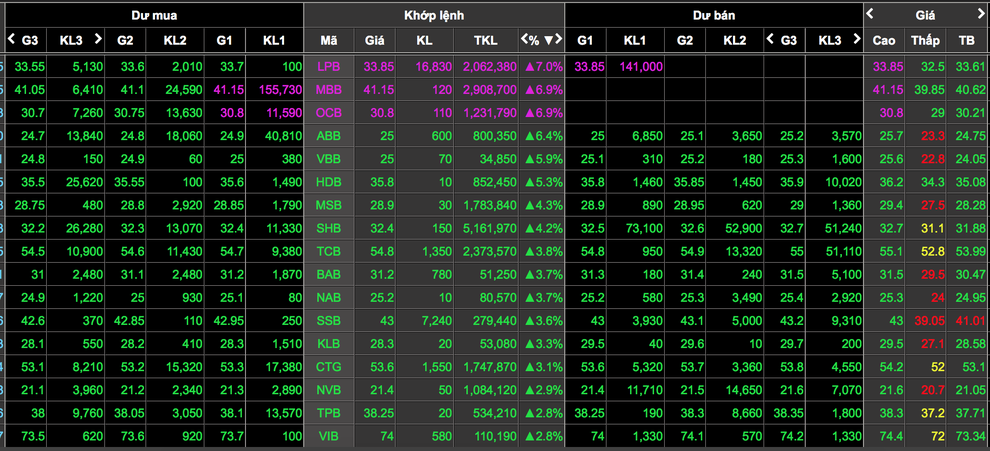Viewport: 990px width, 451px height.
Task: Open the CTG stock symbol
Action: (x=328, y=366)
